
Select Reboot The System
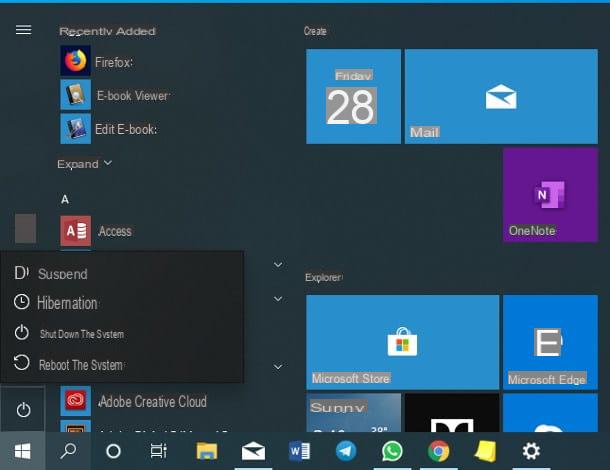coord(122,364)
